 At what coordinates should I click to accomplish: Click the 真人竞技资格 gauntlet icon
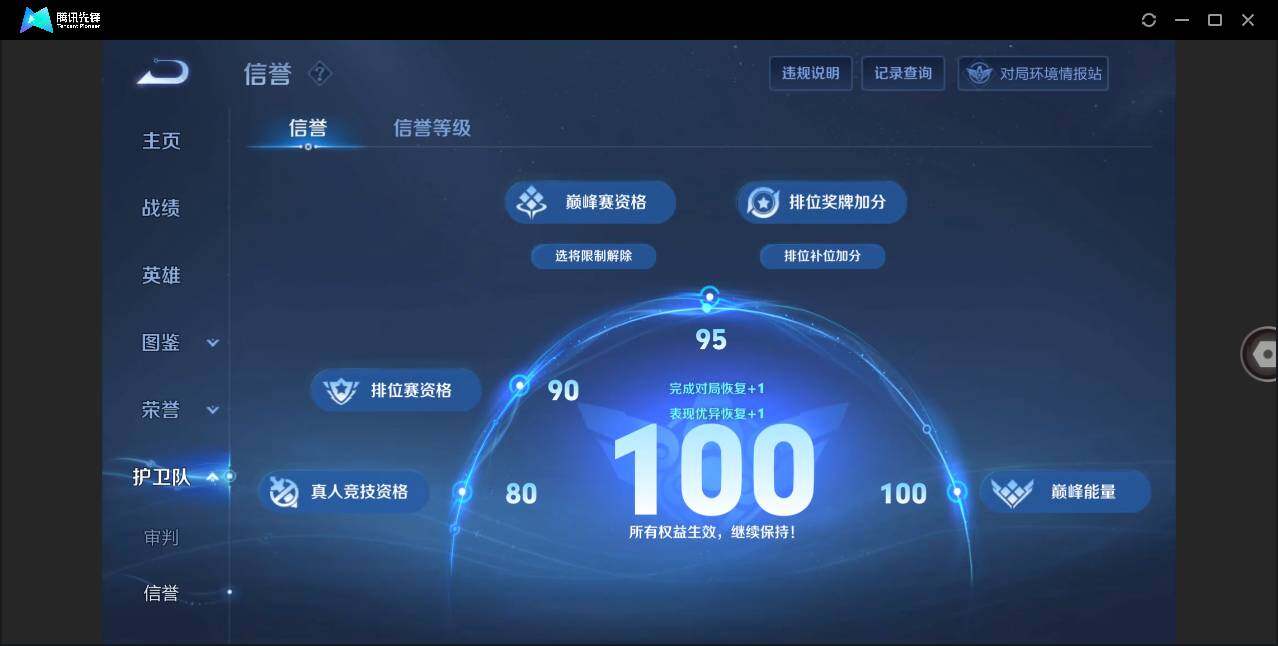[285, 491]
